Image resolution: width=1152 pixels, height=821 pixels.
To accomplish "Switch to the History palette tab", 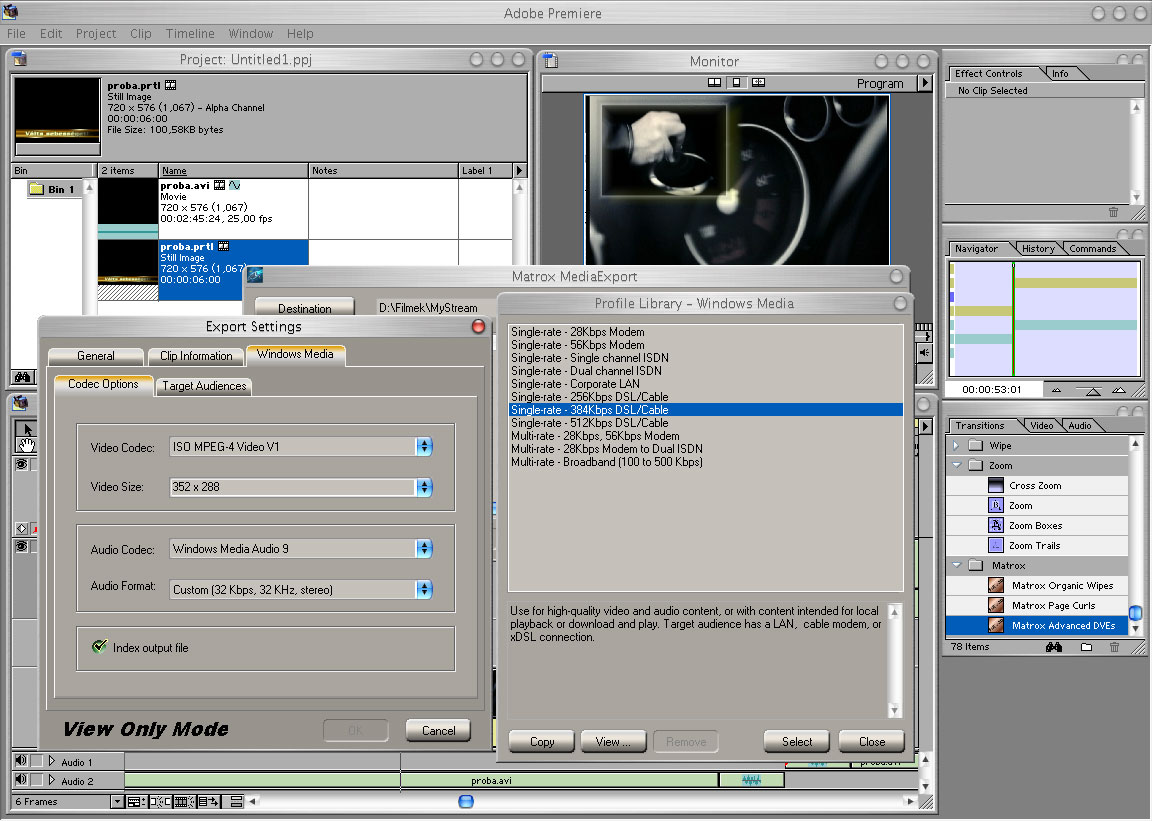I will [1038, 248].
